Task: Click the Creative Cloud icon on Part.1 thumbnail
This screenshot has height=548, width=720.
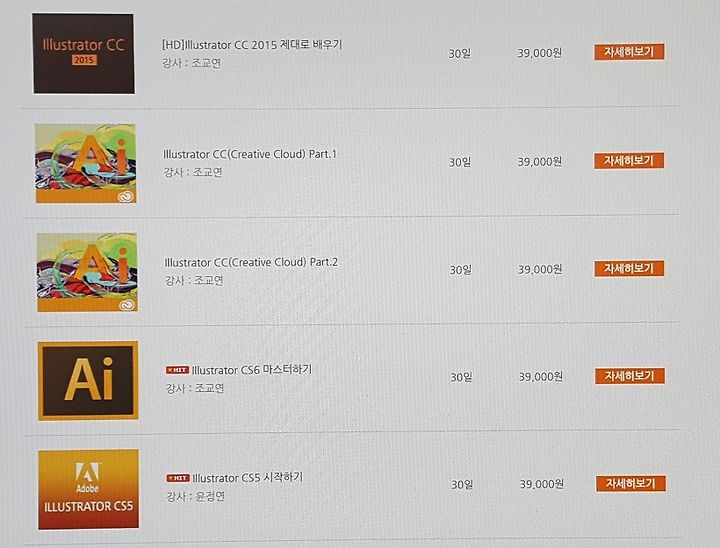Action: (x=125, y=197)
